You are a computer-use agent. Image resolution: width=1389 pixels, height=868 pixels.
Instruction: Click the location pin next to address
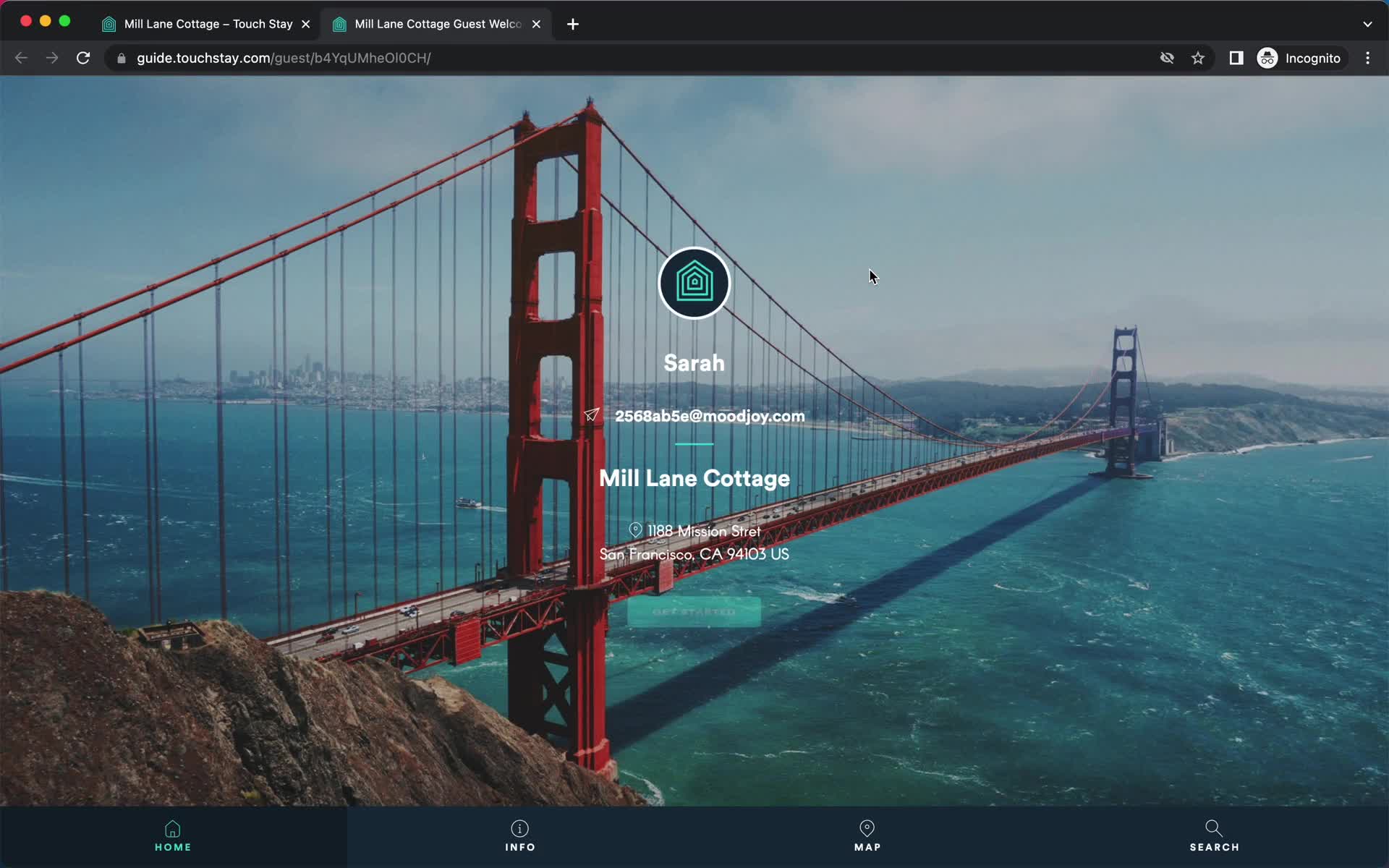(635, 530)
